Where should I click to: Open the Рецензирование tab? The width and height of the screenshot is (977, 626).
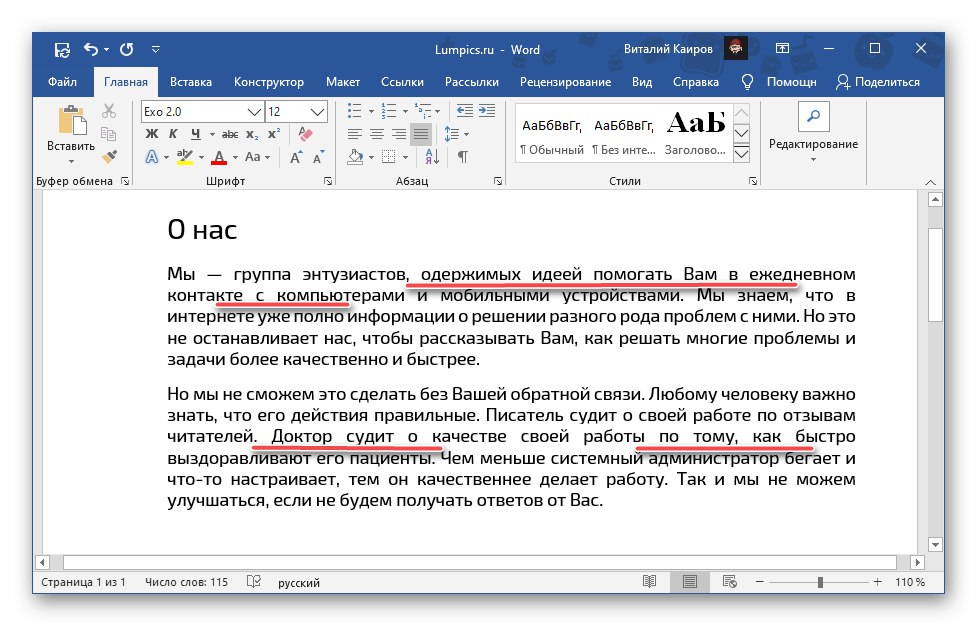pyautogui.click(x=567, y=81)
